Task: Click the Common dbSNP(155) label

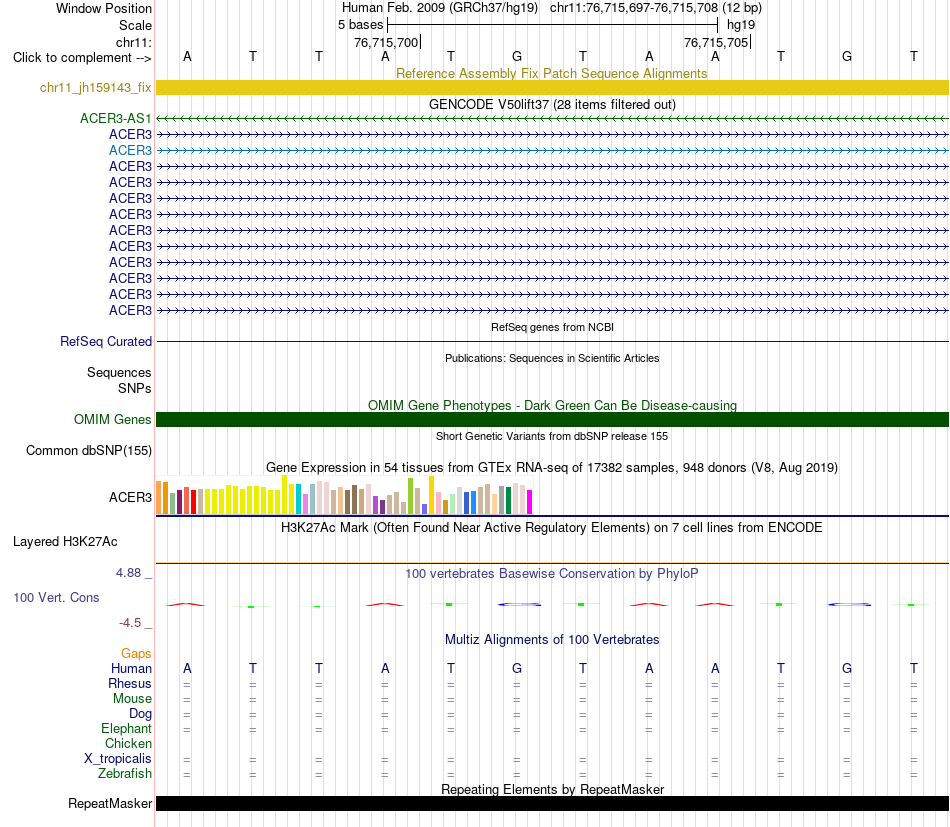Action: click(x=89, y=451)
